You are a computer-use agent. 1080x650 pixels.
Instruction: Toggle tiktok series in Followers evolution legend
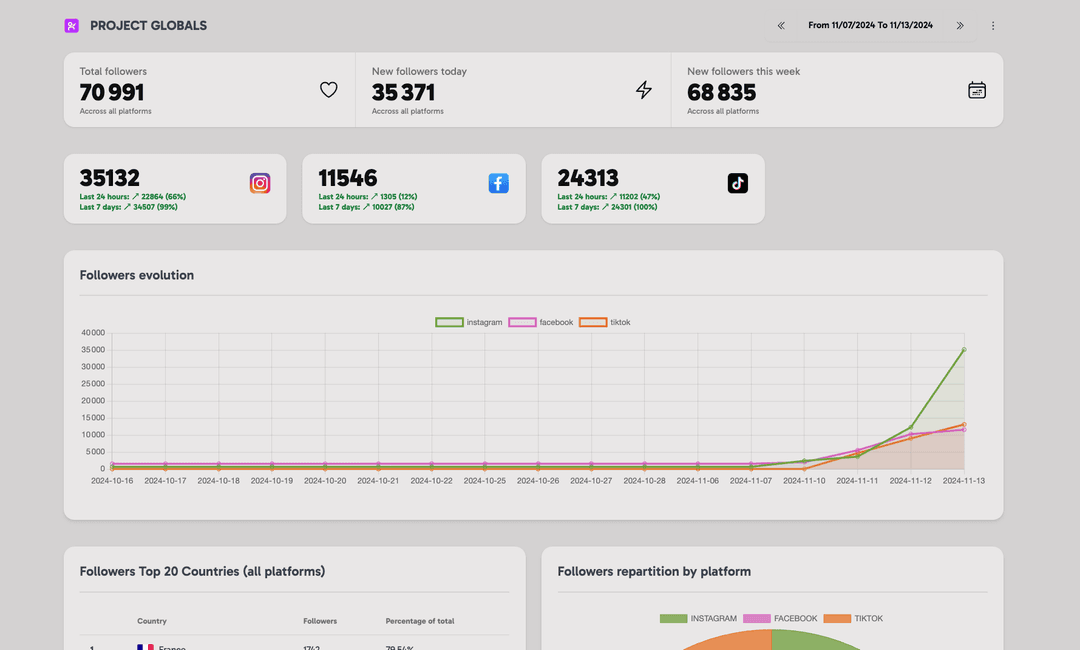605,322
